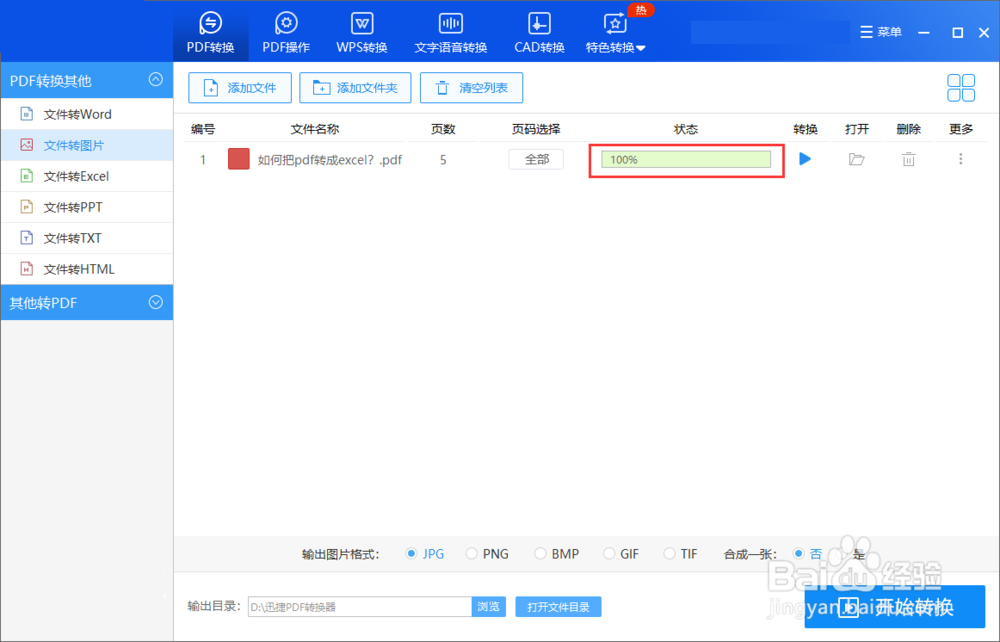Open the 菜单 menu
The image size is (1000, 642).
[x=880, y=31]
